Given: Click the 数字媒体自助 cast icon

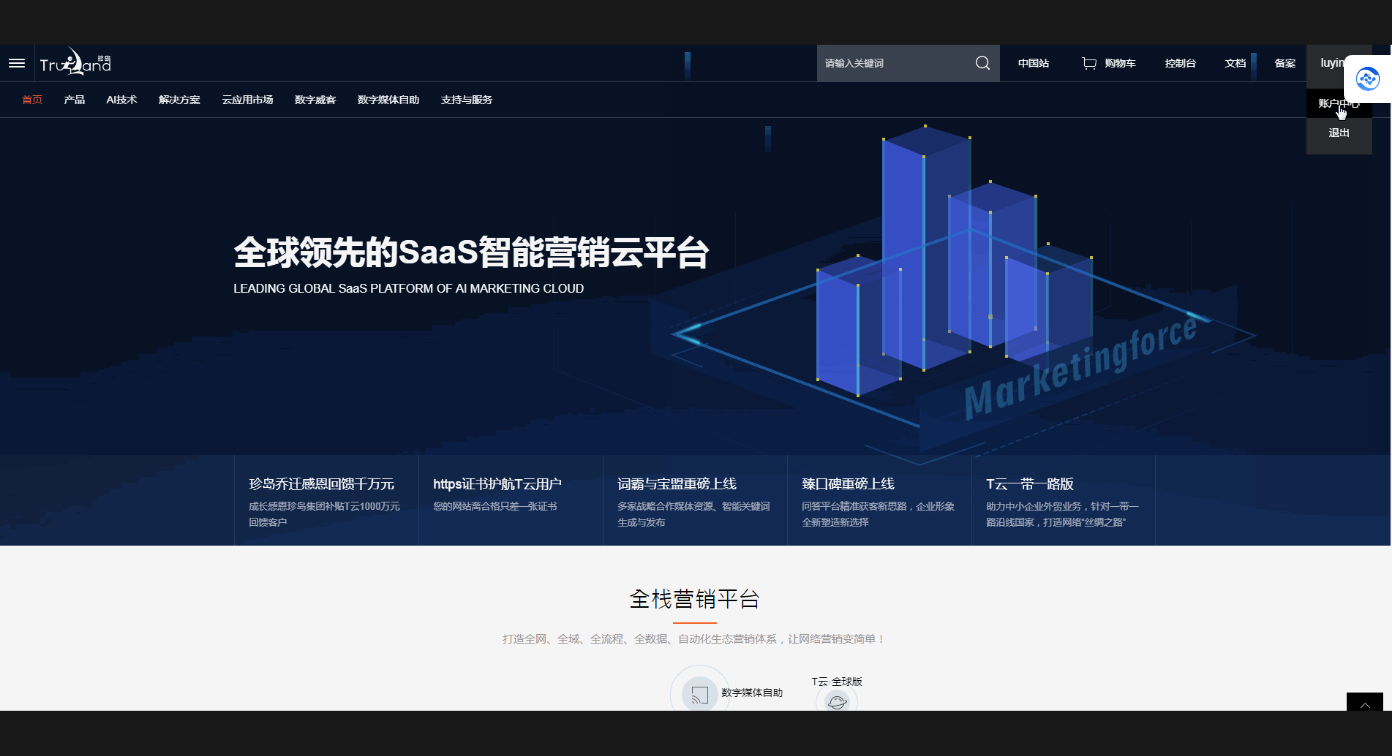Looking at the screenshot, I should click(x=699, y=694).
